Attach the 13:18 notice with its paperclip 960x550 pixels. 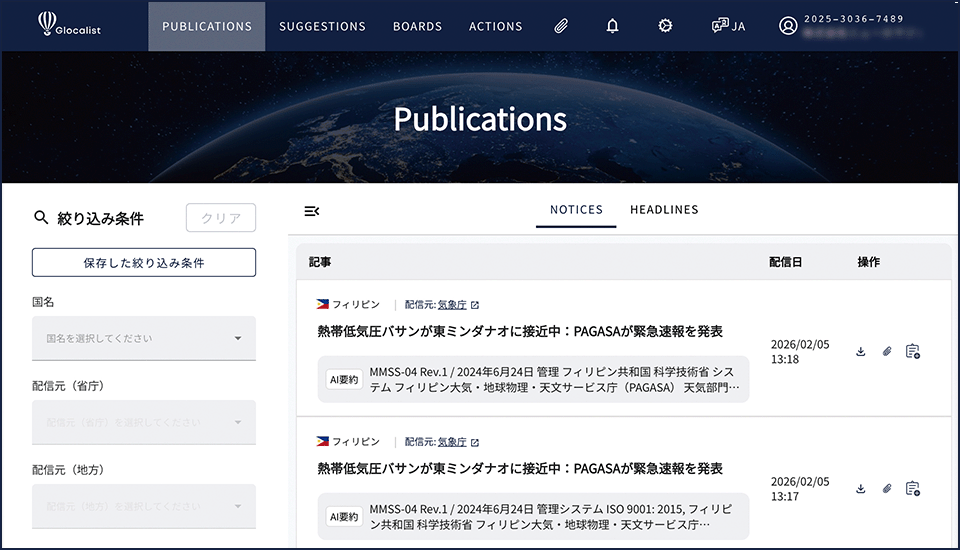click(x=887, y=352)
